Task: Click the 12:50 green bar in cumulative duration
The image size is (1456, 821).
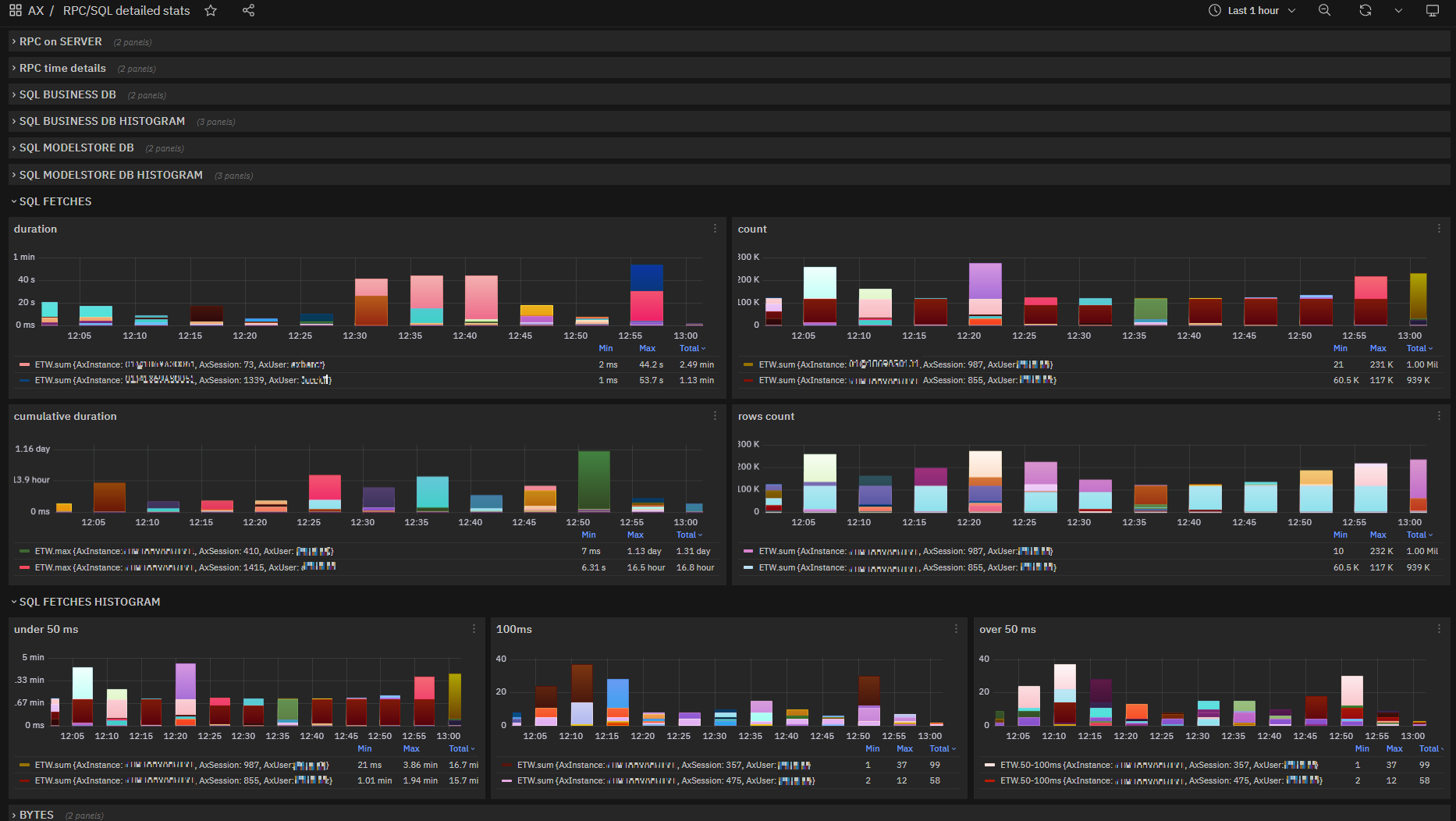Action: coord(594,480)
